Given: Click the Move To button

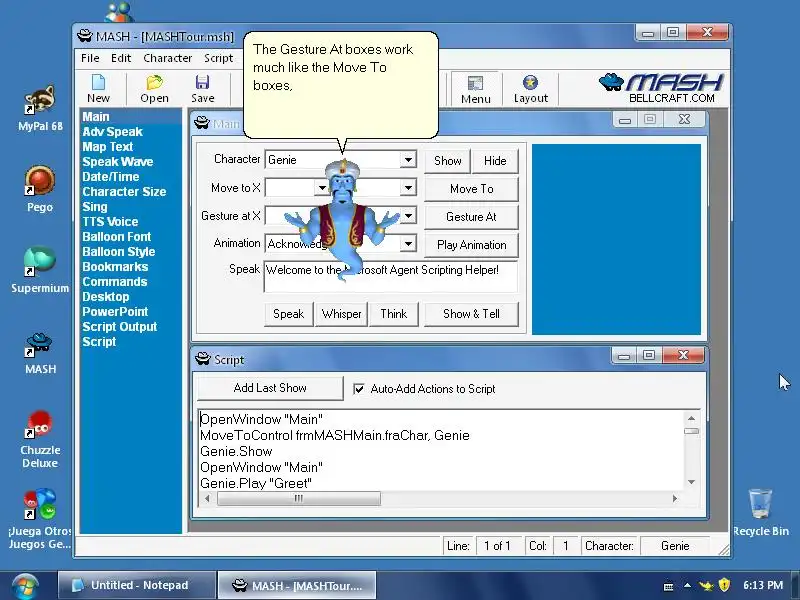Looking at the screenshot, I should pos(471,189).
